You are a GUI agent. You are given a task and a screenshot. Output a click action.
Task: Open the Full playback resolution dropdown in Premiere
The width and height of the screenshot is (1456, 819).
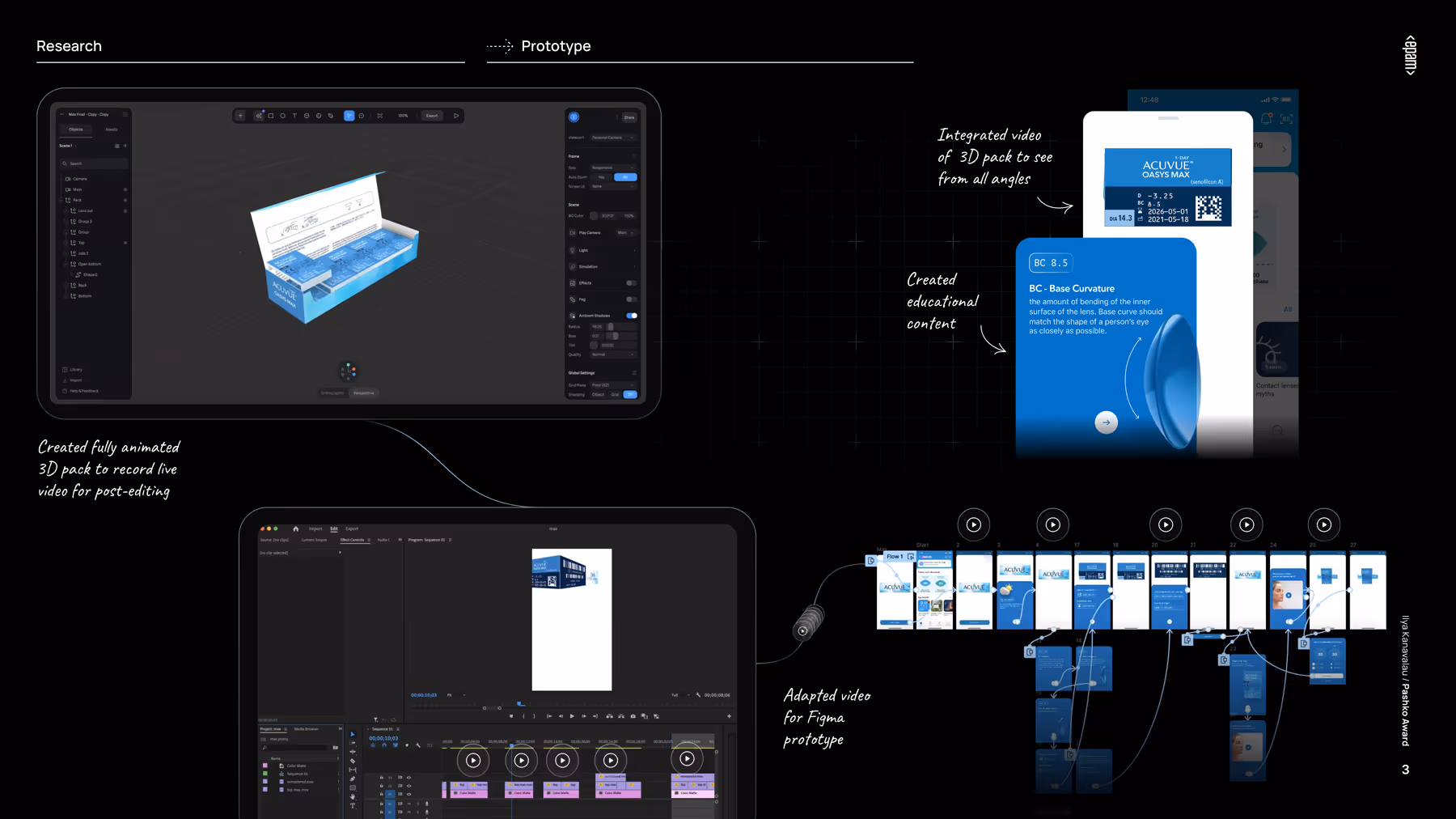pyautogui.click(x=680, y=695)
